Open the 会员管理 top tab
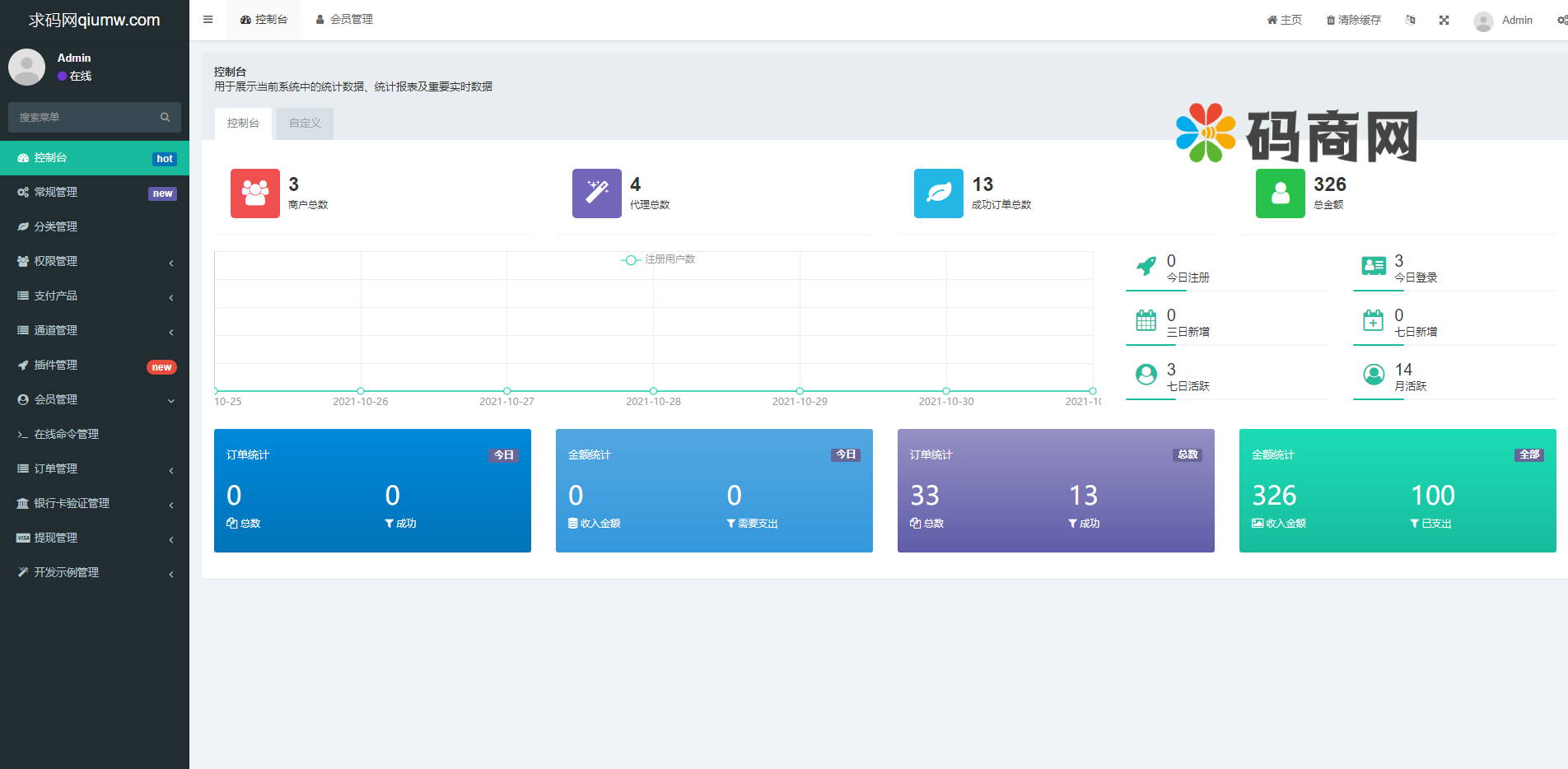This screenshot has height=769, width=1568. tap(344, 20)
